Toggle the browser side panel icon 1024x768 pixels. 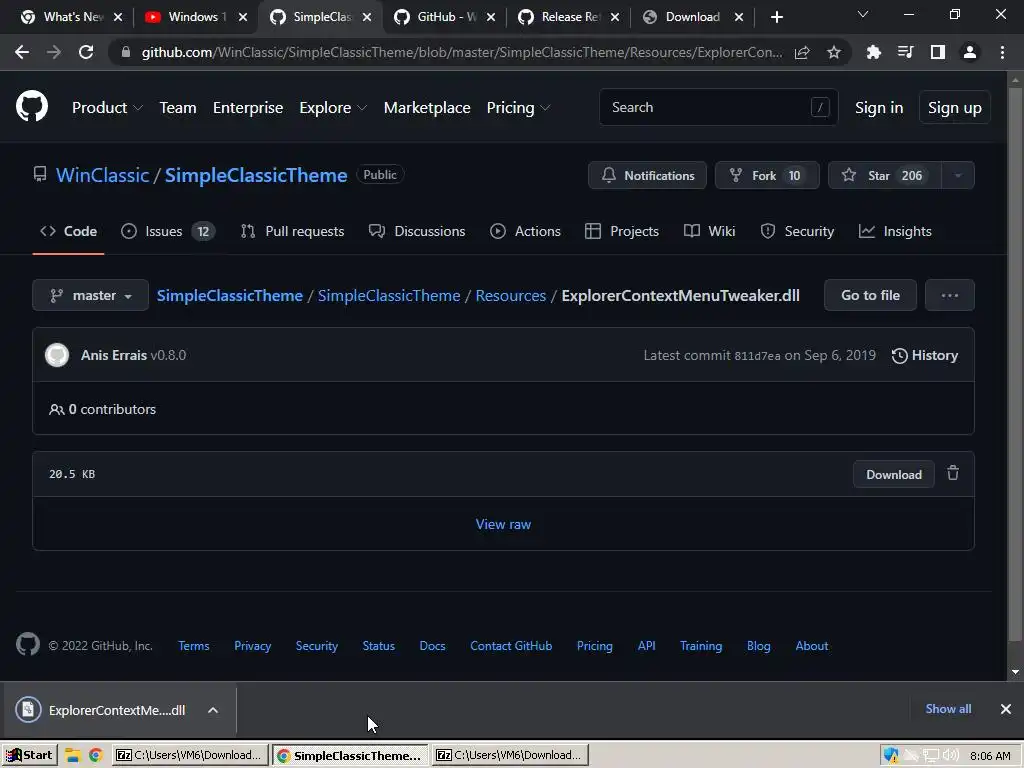tap(938, 52)
